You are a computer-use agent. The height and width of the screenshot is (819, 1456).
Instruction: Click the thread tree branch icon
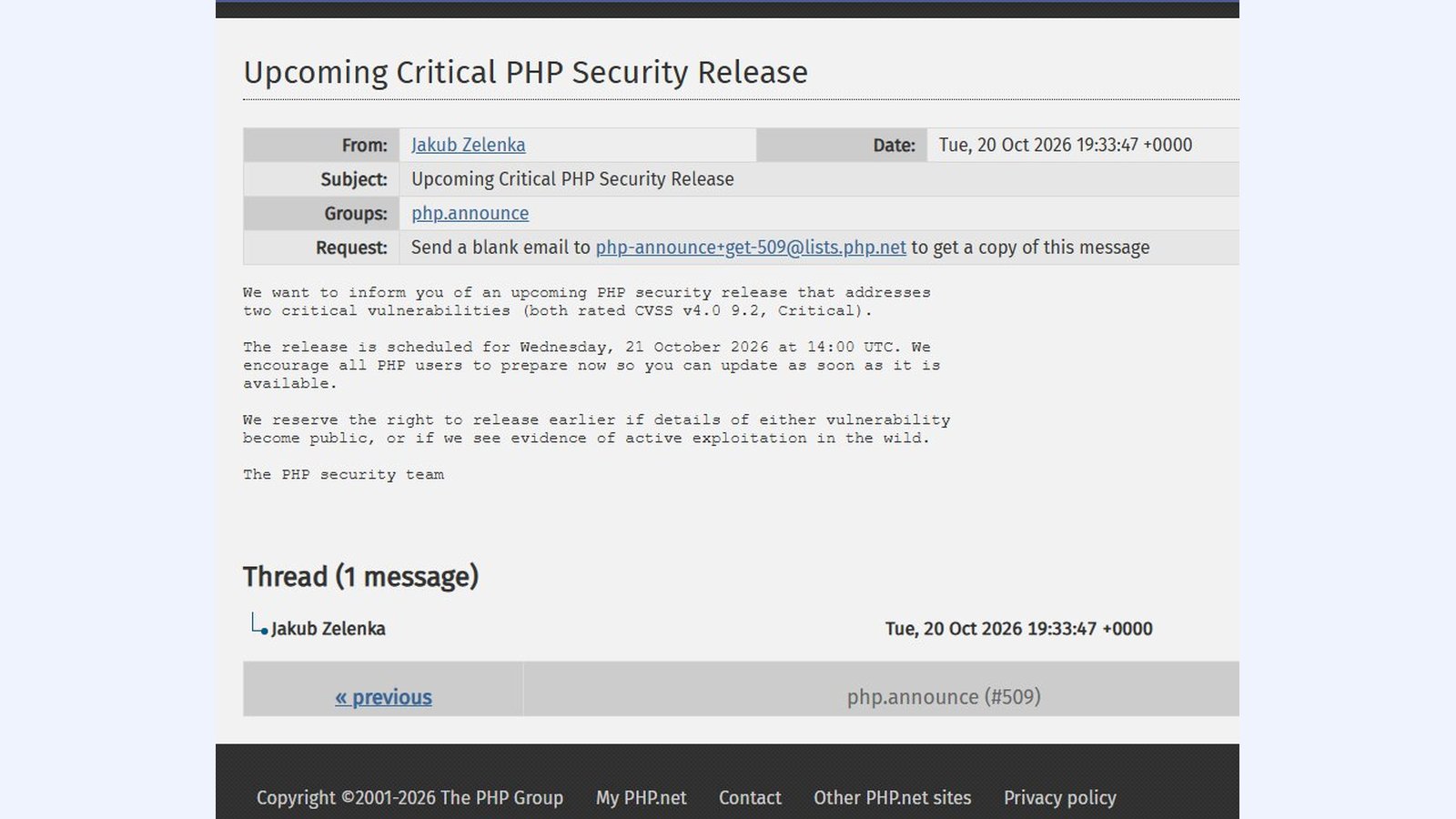[x=259, y=624]
